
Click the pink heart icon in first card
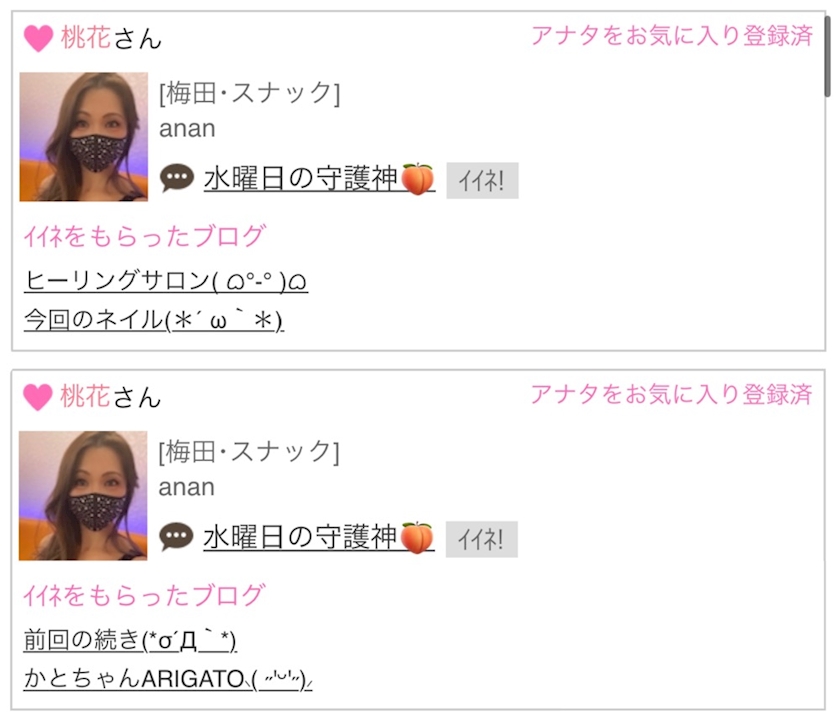(39, 39)
